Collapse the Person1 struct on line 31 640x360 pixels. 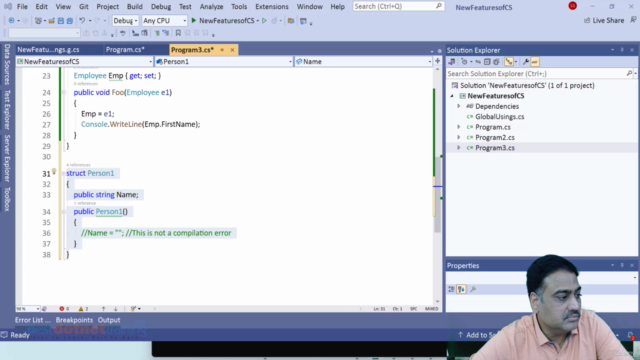tap(64, 173)
